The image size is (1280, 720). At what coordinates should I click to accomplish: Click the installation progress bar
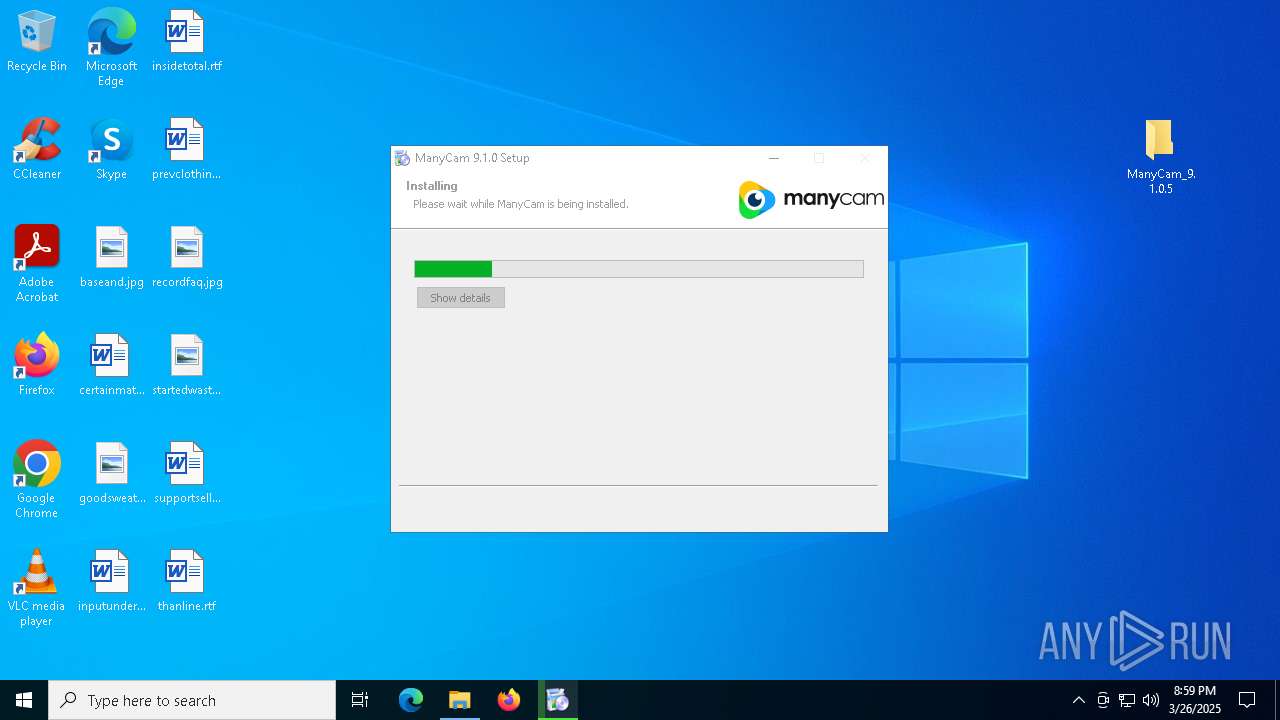[639, 269]
